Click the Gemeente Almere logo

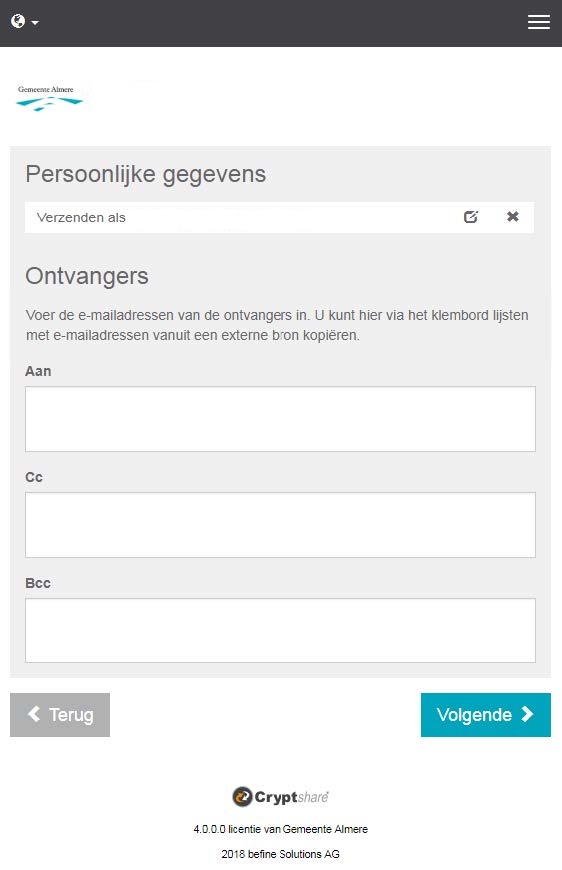click(x=49, y=98)
